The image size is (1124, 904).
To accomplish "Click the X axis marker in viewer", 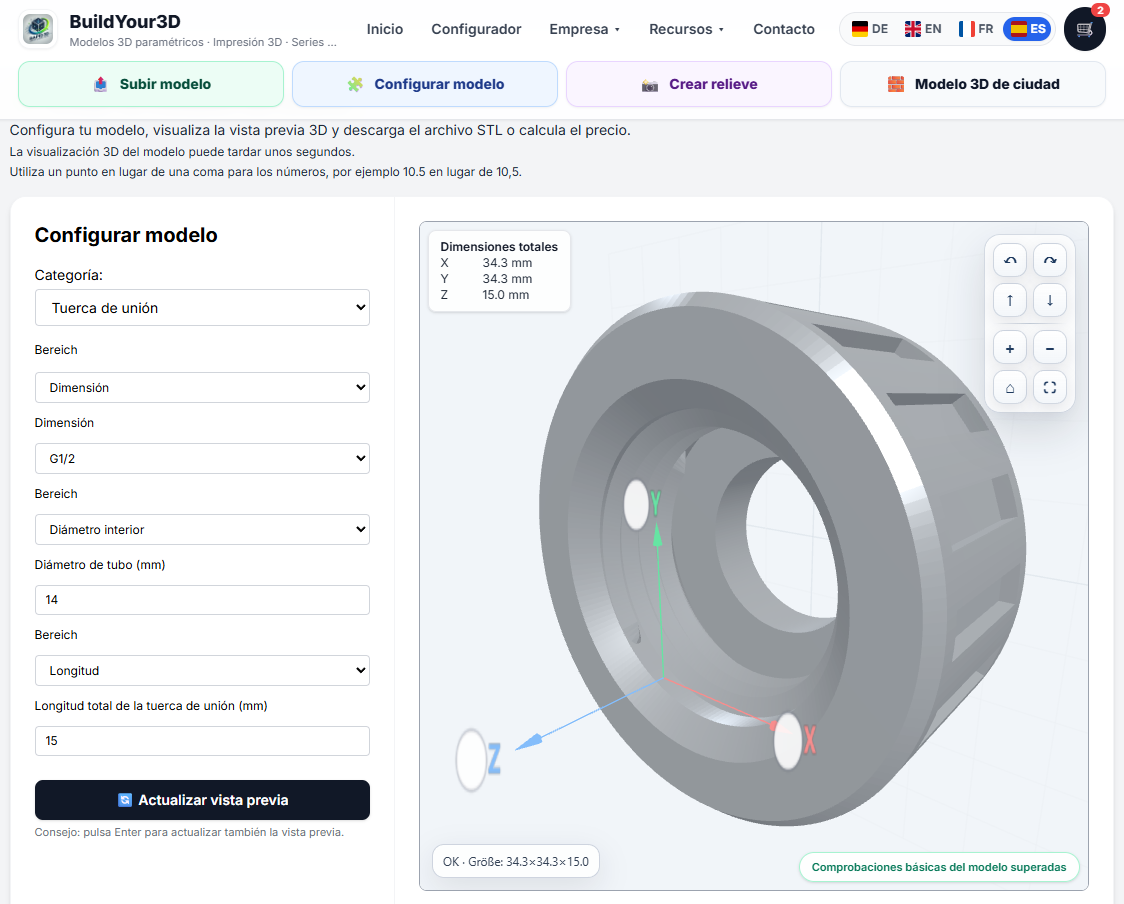I will point(794,741).
